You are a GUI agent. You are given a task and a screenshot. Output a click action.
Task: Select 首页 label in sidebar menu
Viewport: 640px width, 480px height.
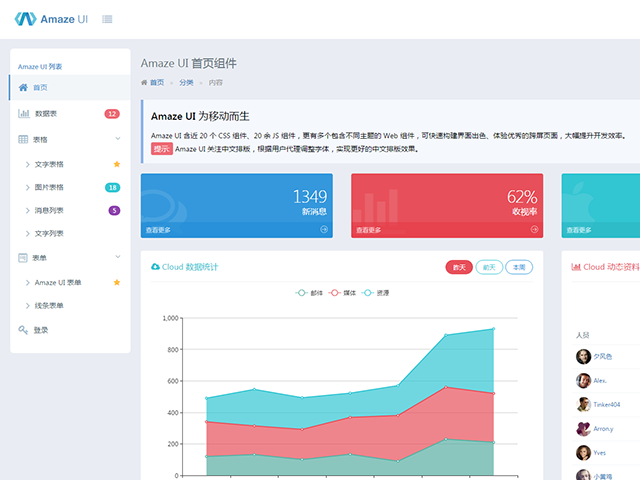(x=40, y=87)
